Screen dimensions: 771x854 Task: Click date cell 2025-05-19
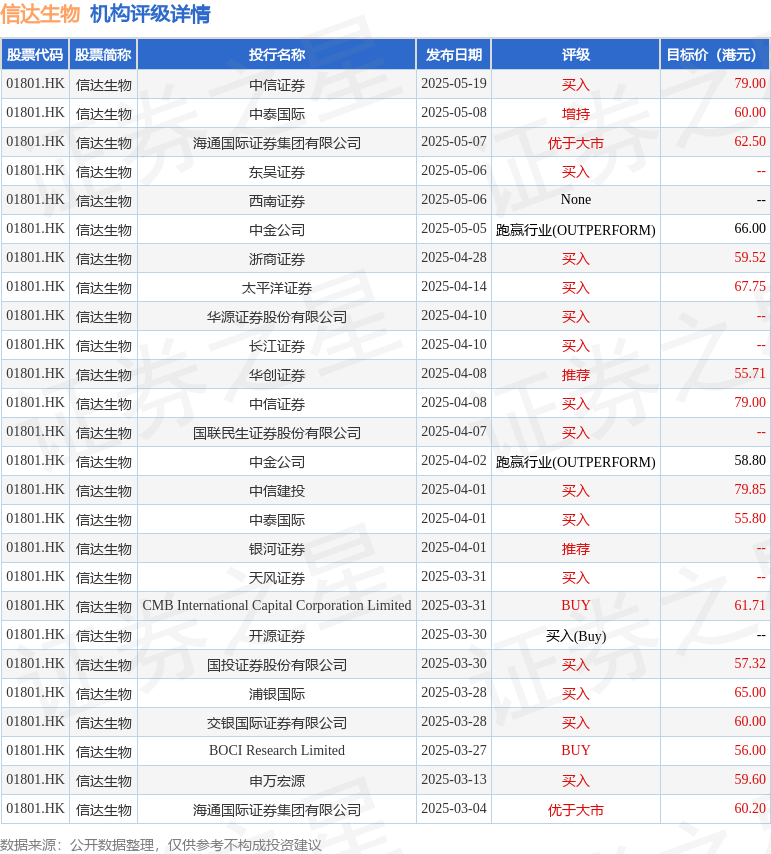pyautogui.click(x=454, y=84)
